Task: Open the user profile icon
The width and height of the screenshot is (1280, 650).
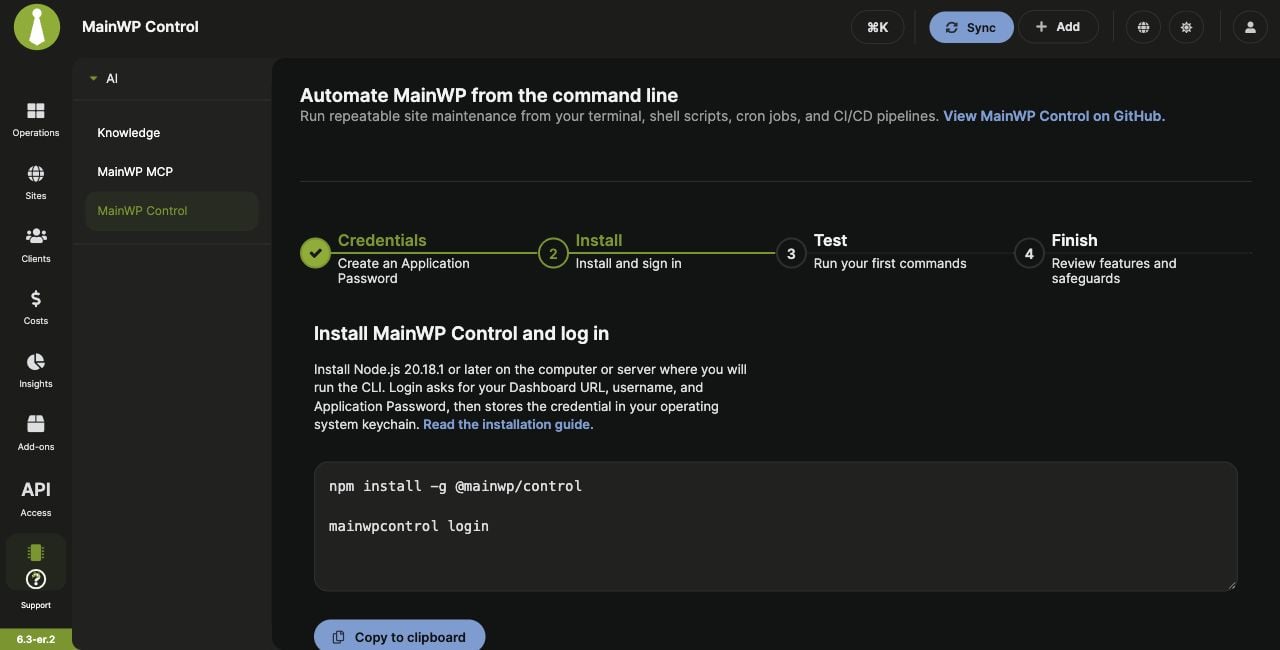Action: click(x=1250, y=27)
